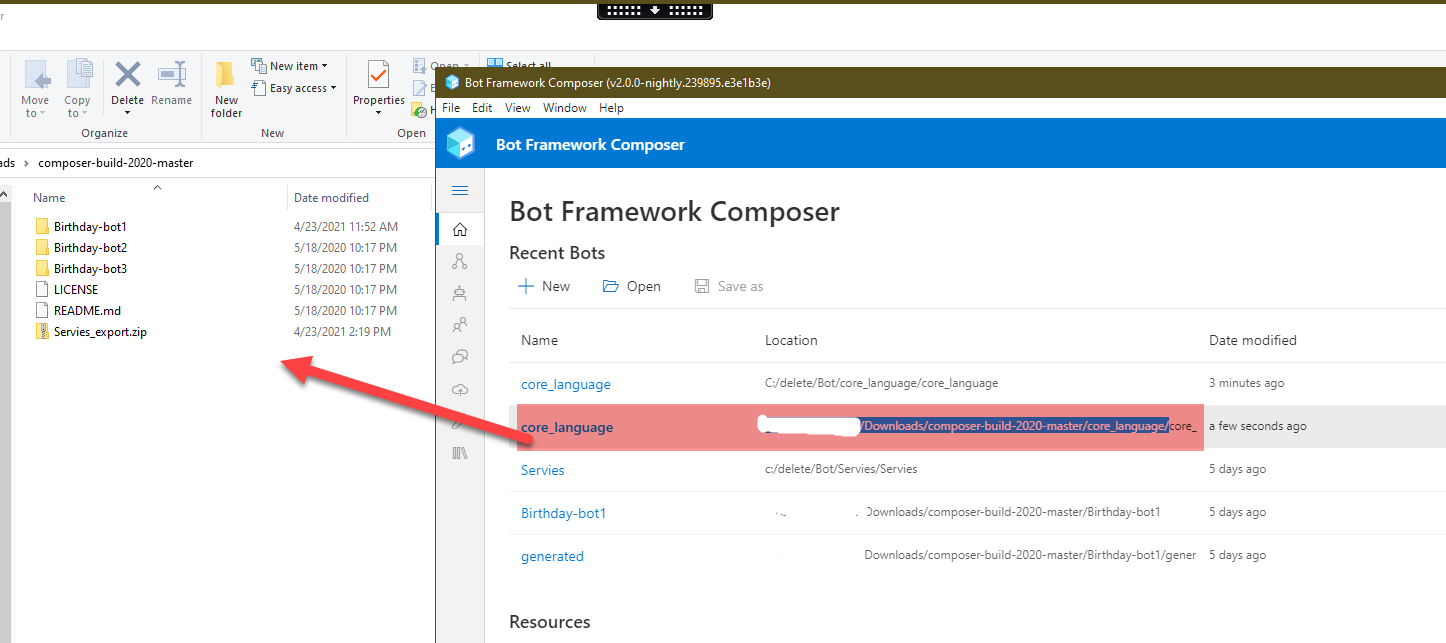This screenshot has height=643, width=1446.
Task: Click the Name column sort chevron
Action: pyautogui.click(x=157, y=188)
